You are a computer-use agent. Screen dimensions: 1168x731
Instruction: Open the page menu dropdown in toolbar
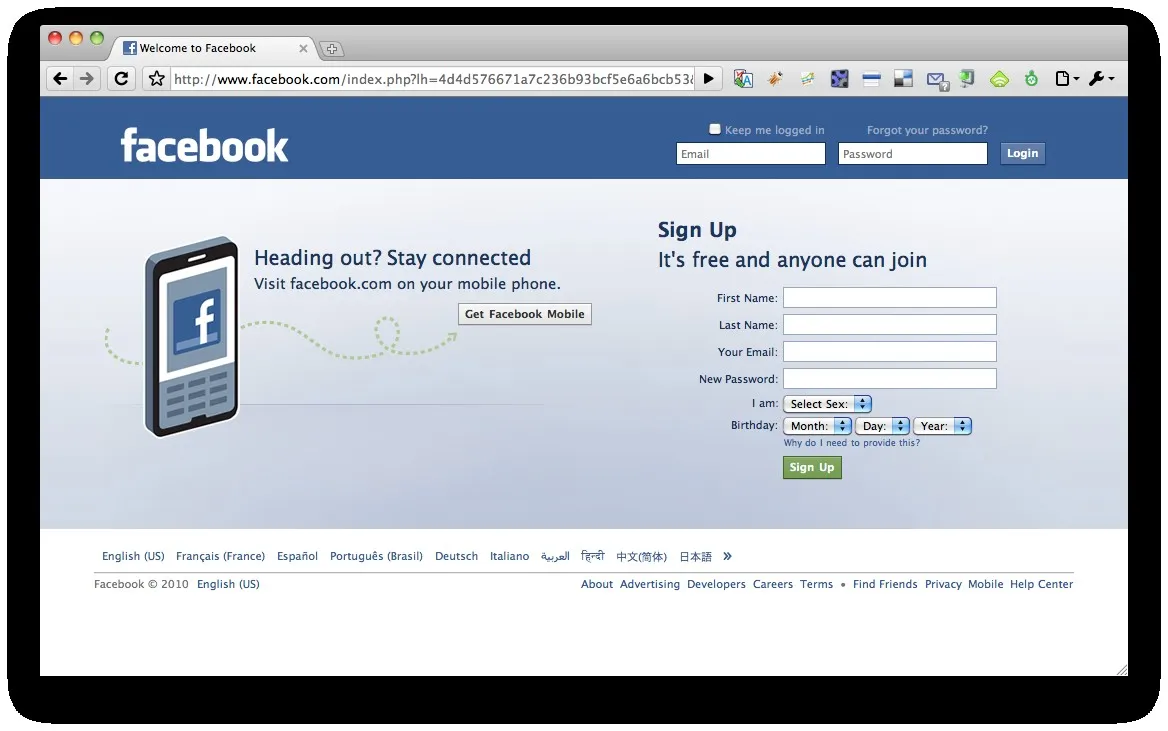(1067, 78)
